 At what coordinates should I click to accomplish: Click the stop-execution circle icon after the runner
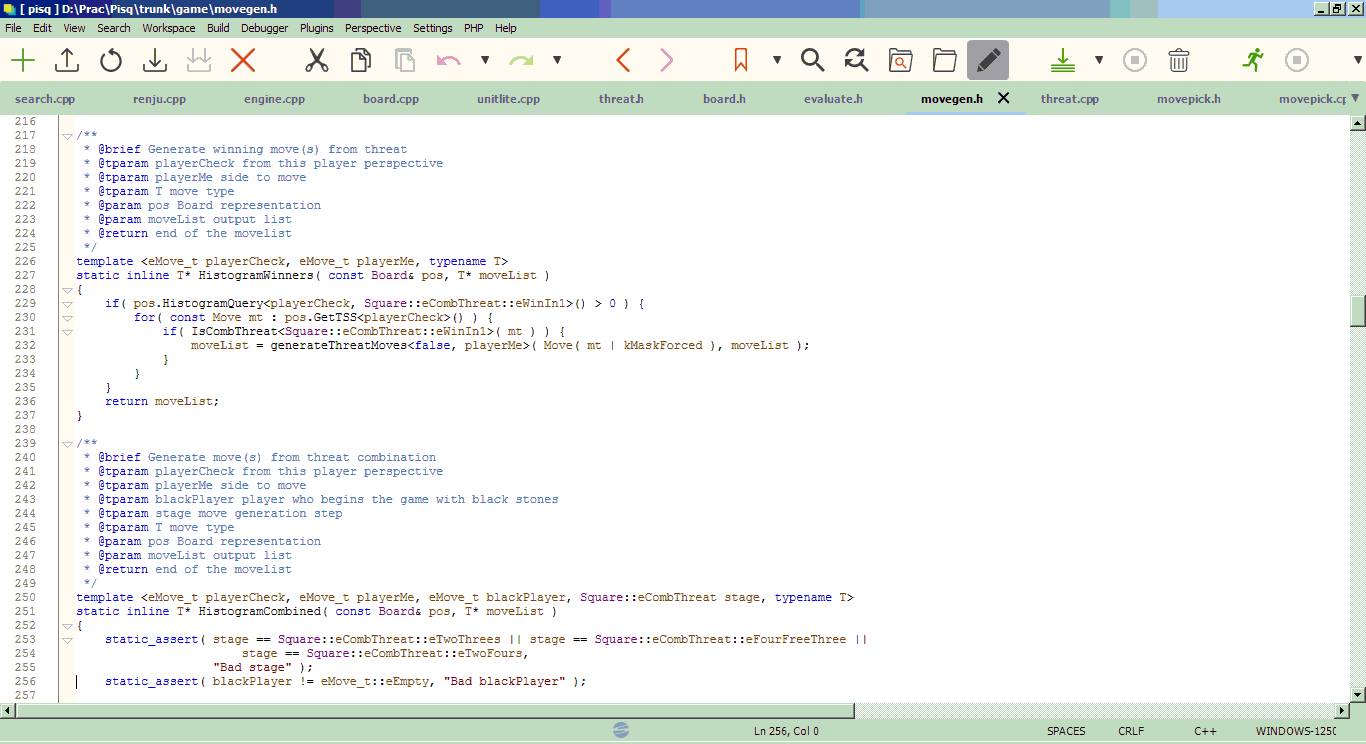tap(1297, 60)
